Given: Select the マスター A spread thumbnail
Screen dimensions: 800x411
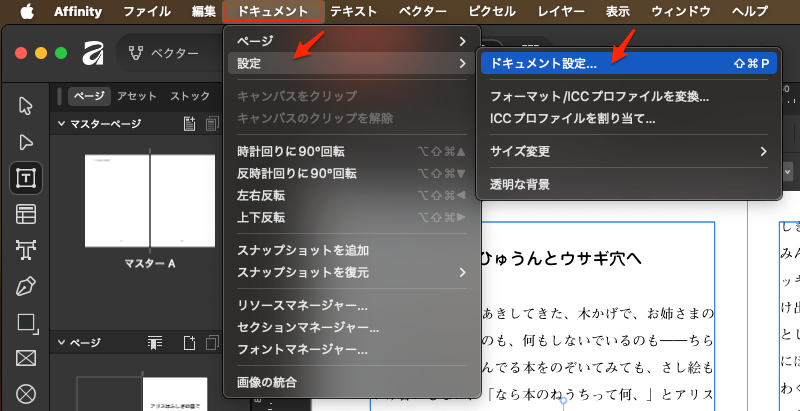Looking at the screenshot, I should click(150, 200).
